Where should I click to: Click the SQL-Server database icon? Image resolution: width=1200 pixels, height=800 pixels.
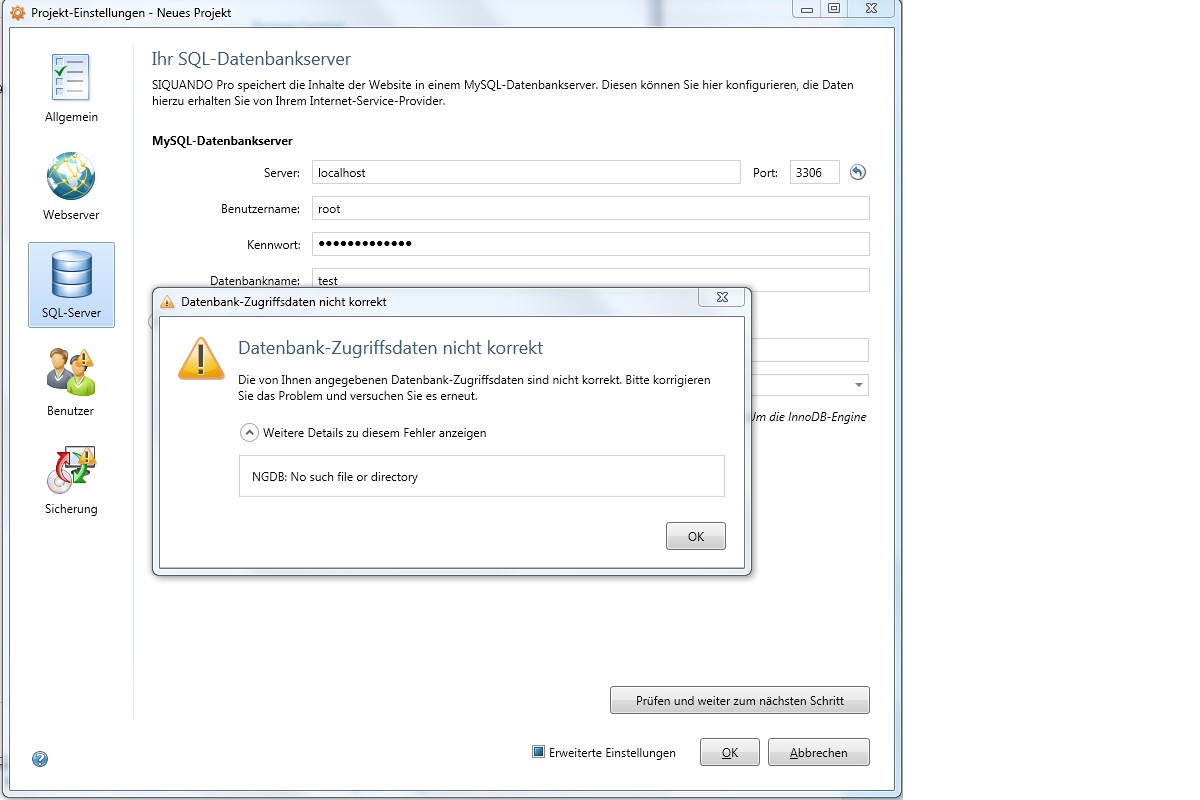click(71, 275)
